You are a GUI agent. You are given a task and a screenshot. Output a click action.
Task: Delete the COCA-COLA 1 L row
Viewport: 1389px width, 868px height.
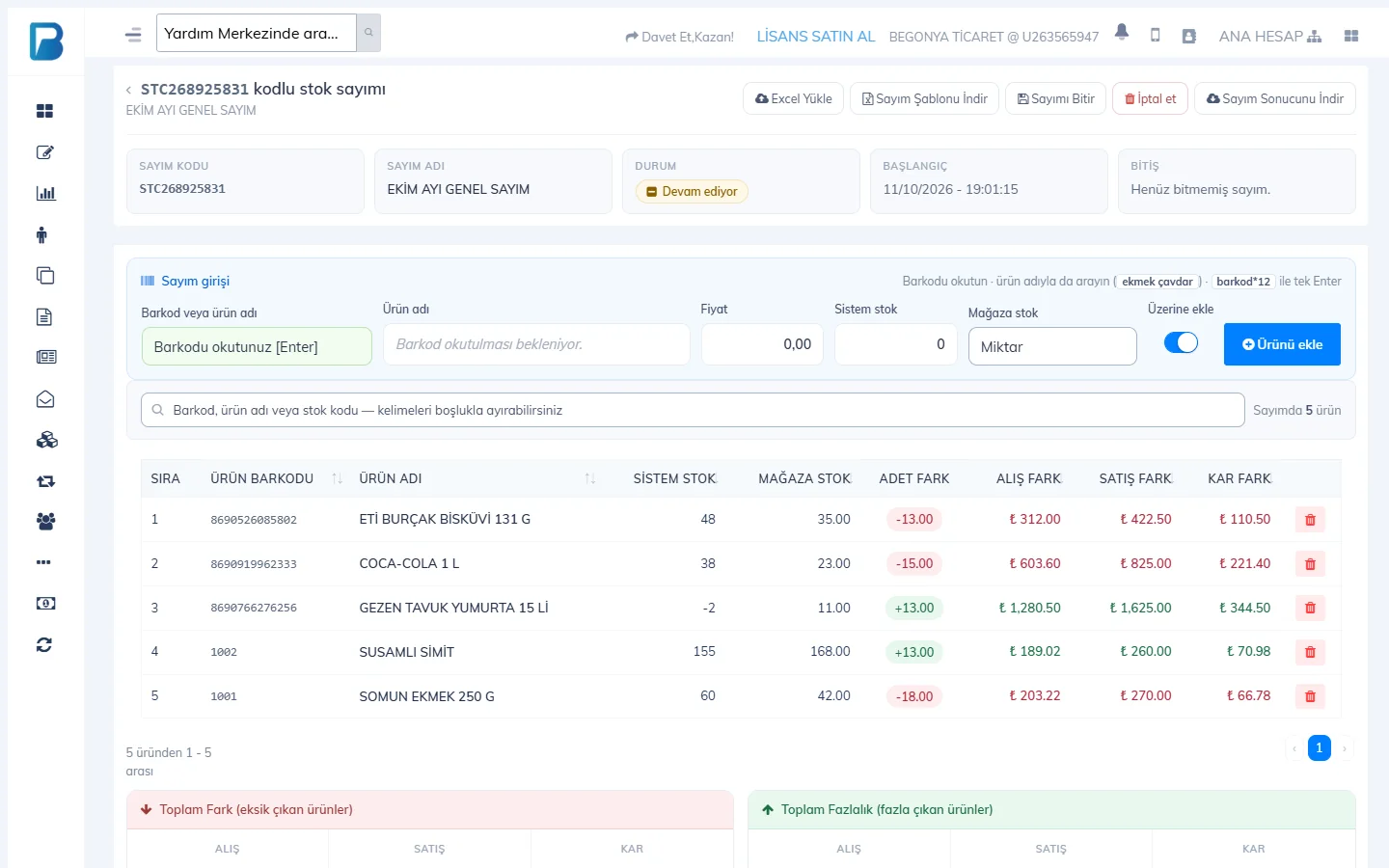1310,564
